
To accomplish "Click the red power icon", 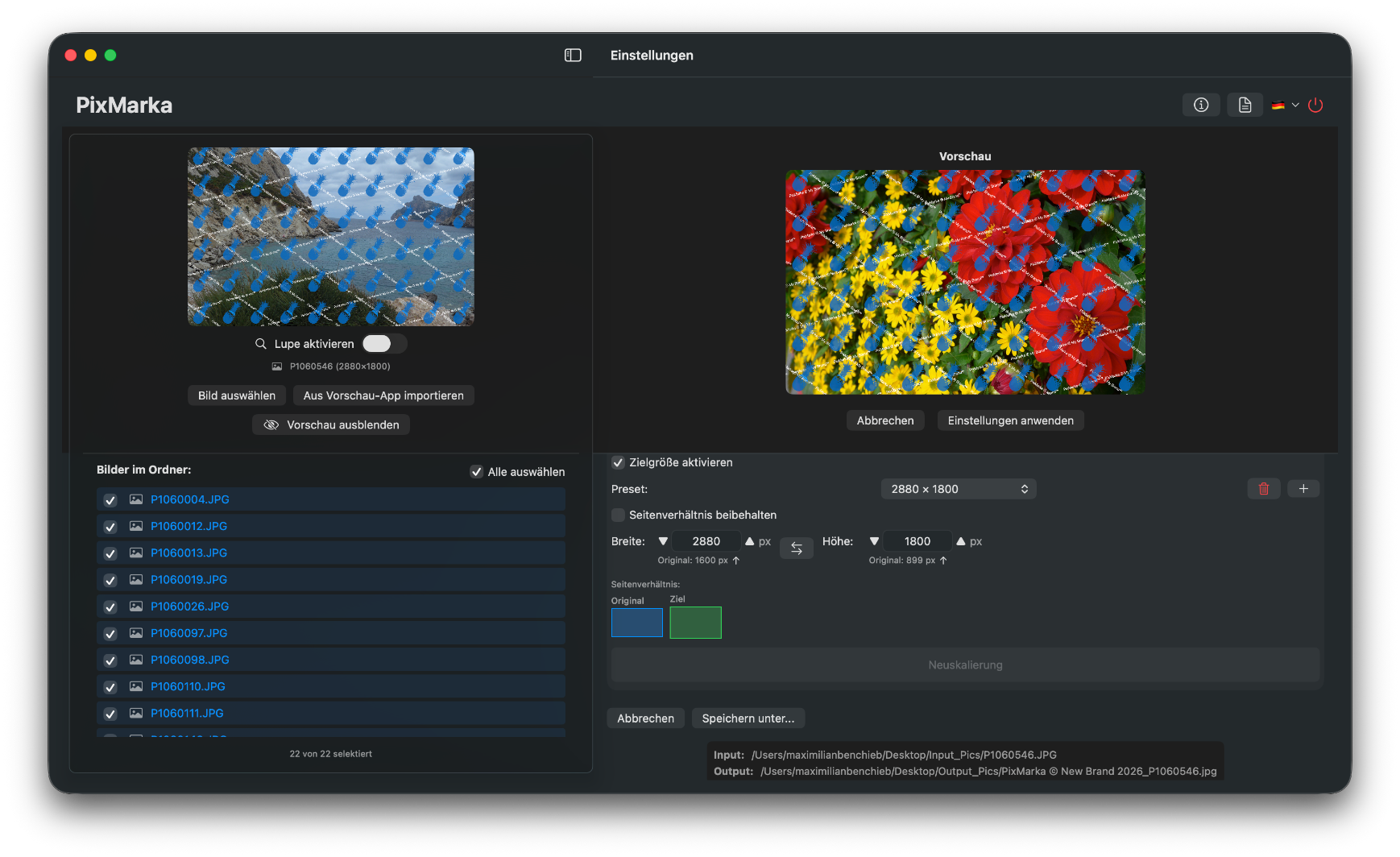I will pos(1315,105).
